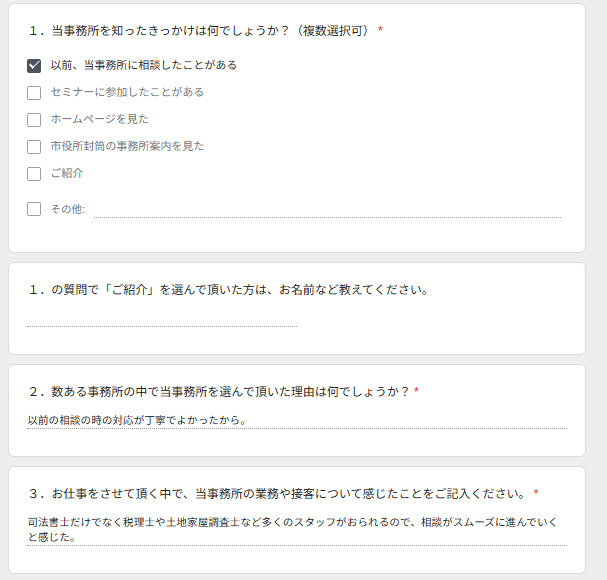
Task: Click question 2 heading about 選んで頂いた理由
Action: (219, 391)
